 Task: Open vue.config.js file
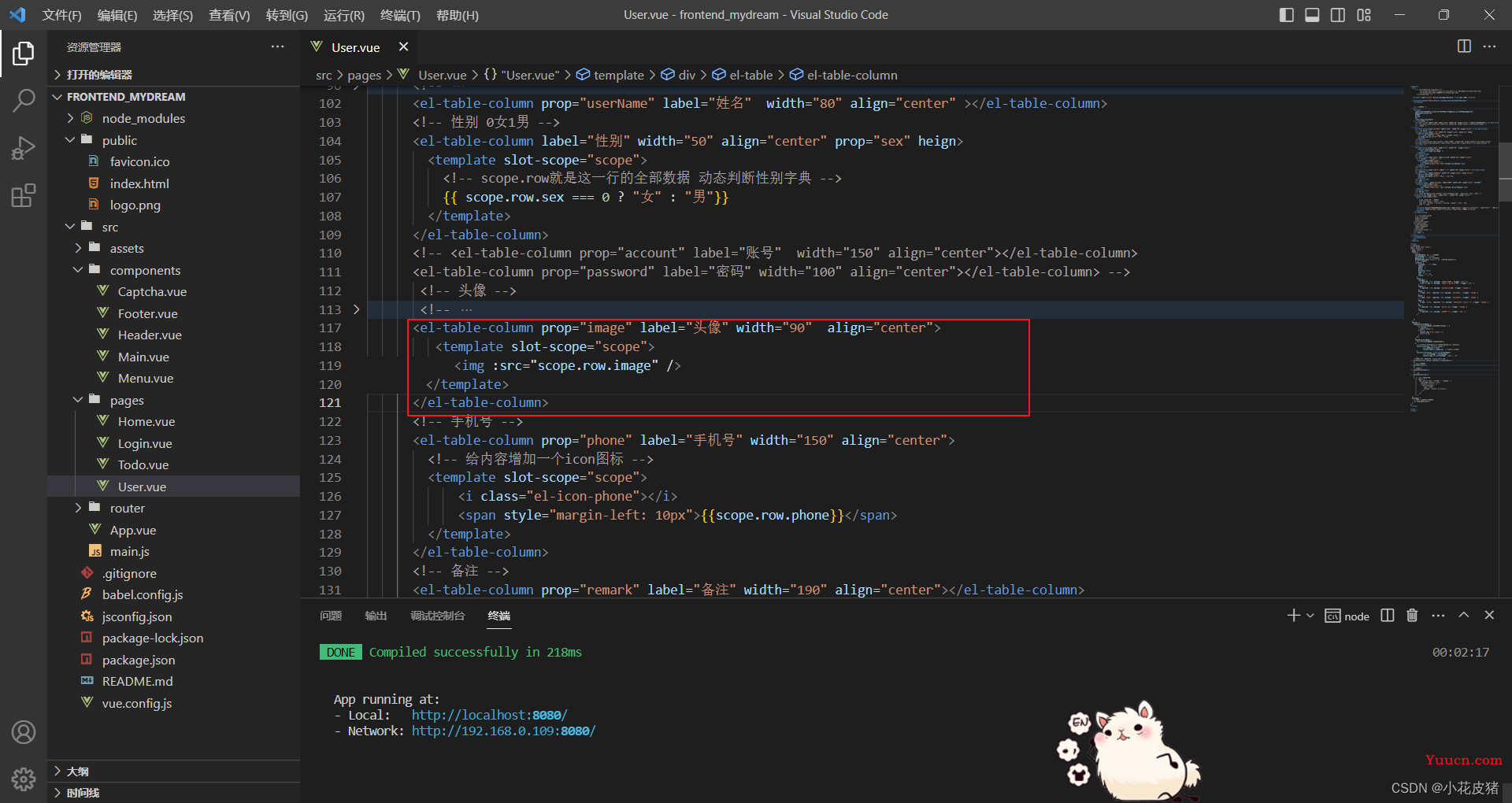pyautogui.click(x=173, y=703)
